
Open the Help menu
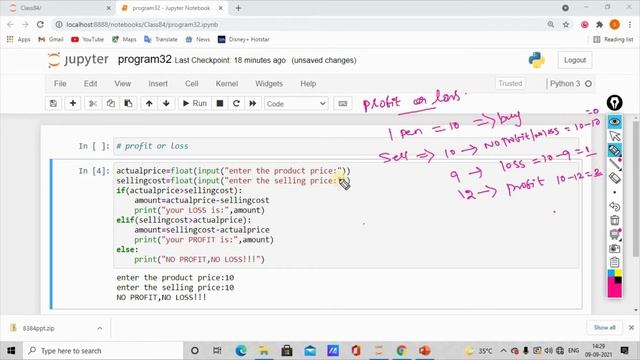click(308, 84)
